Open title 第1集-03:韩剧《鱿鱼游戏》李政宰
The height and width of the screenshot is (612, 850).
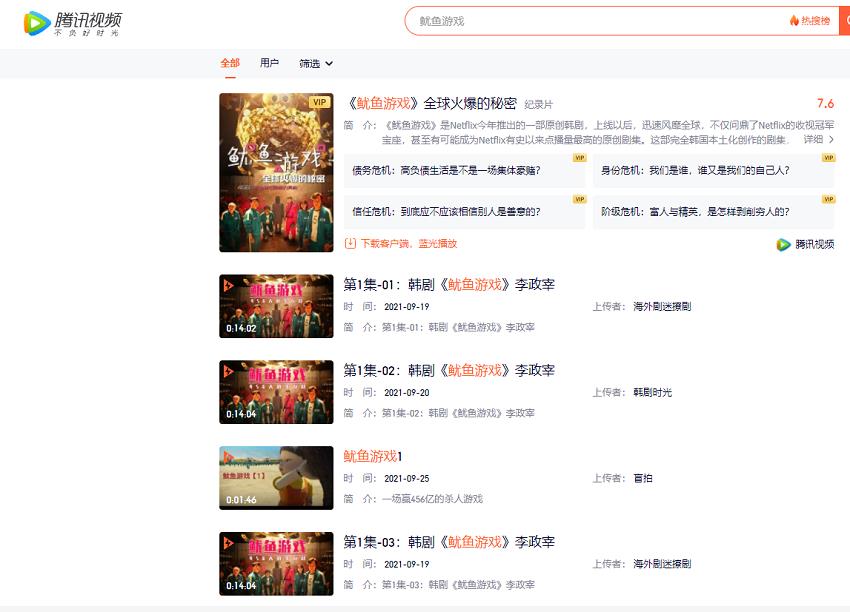(449, 542)
